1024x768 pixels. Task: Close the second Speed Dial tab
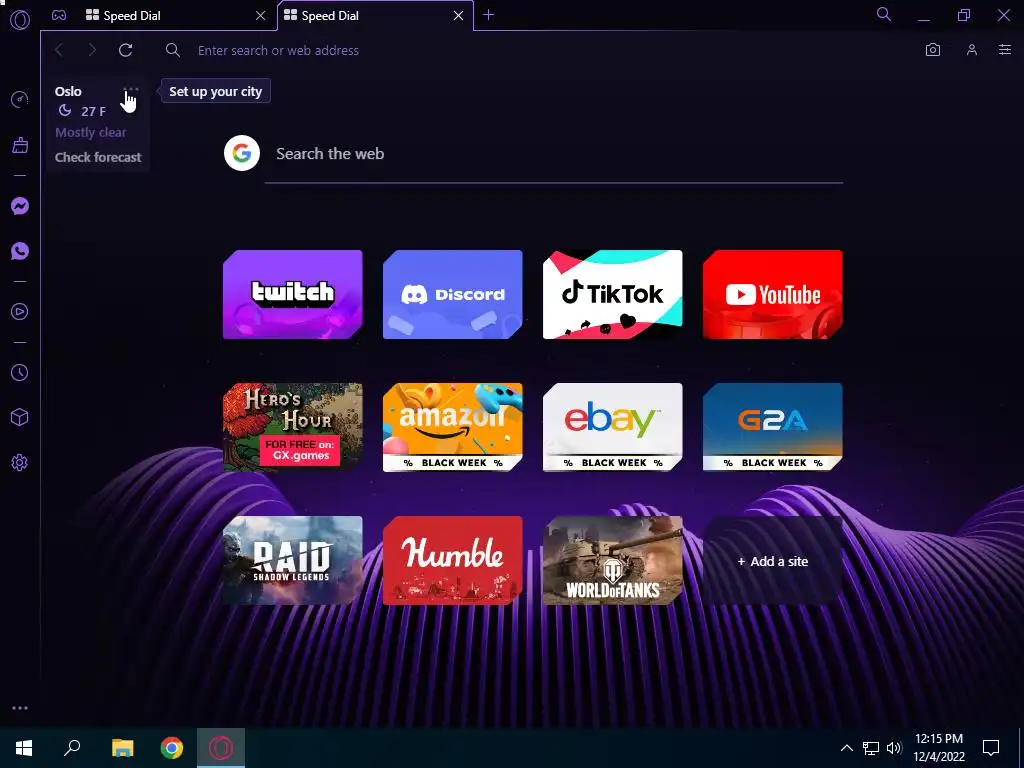(x=458, y=16)
